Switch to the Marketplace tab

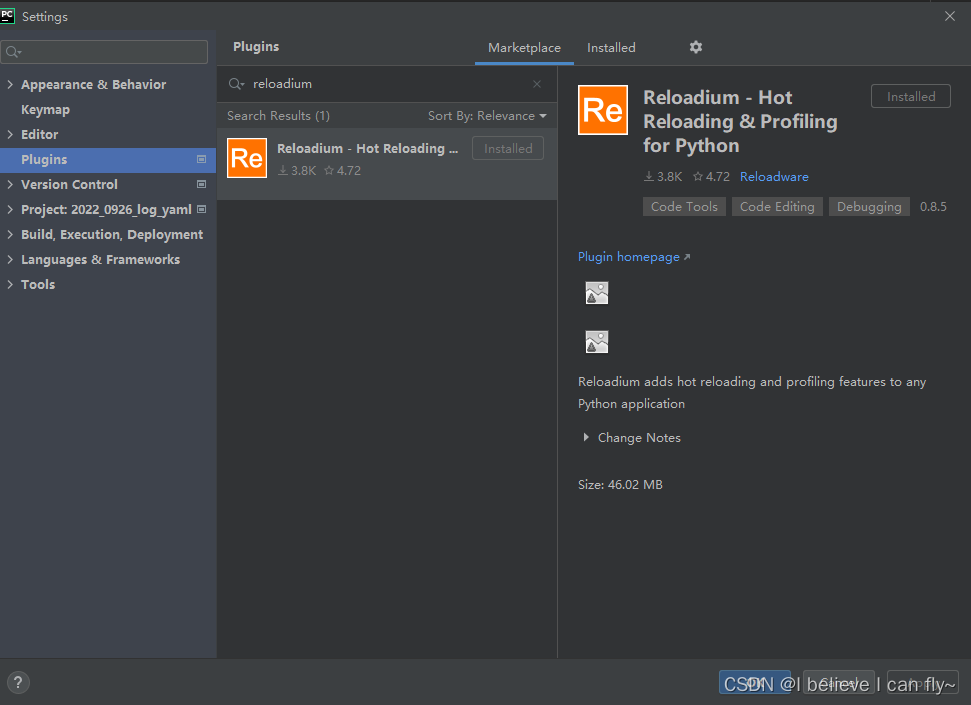pos(524,48)
